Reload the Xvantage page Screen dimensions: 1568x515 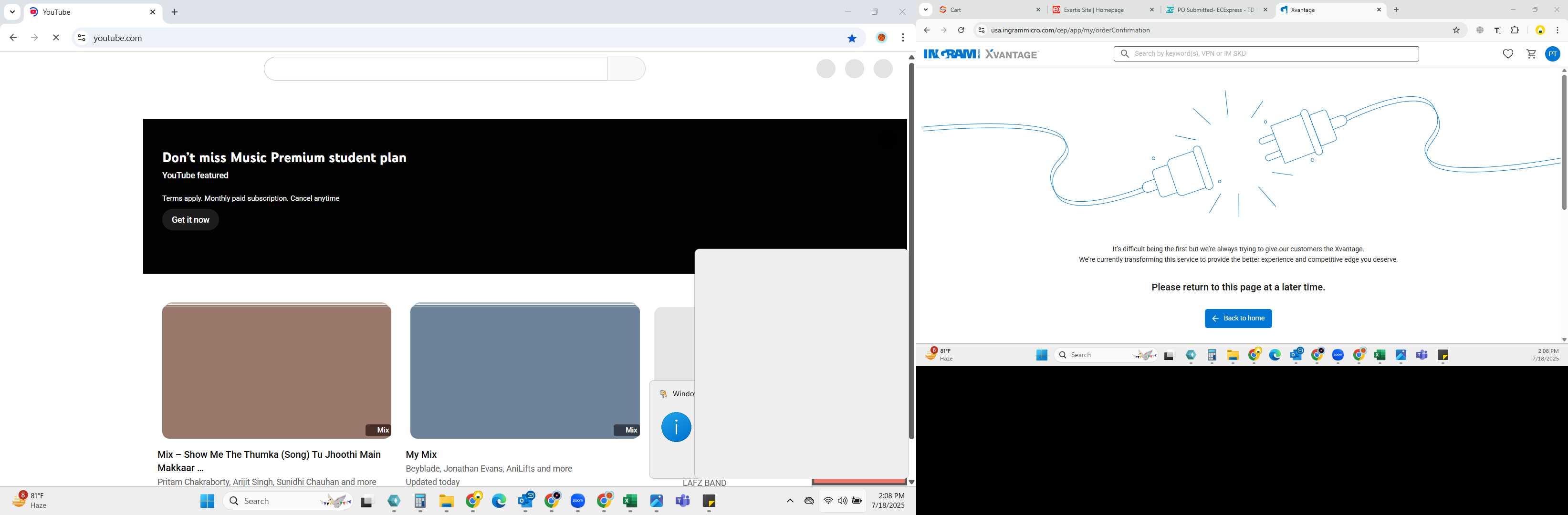[961, 30]
